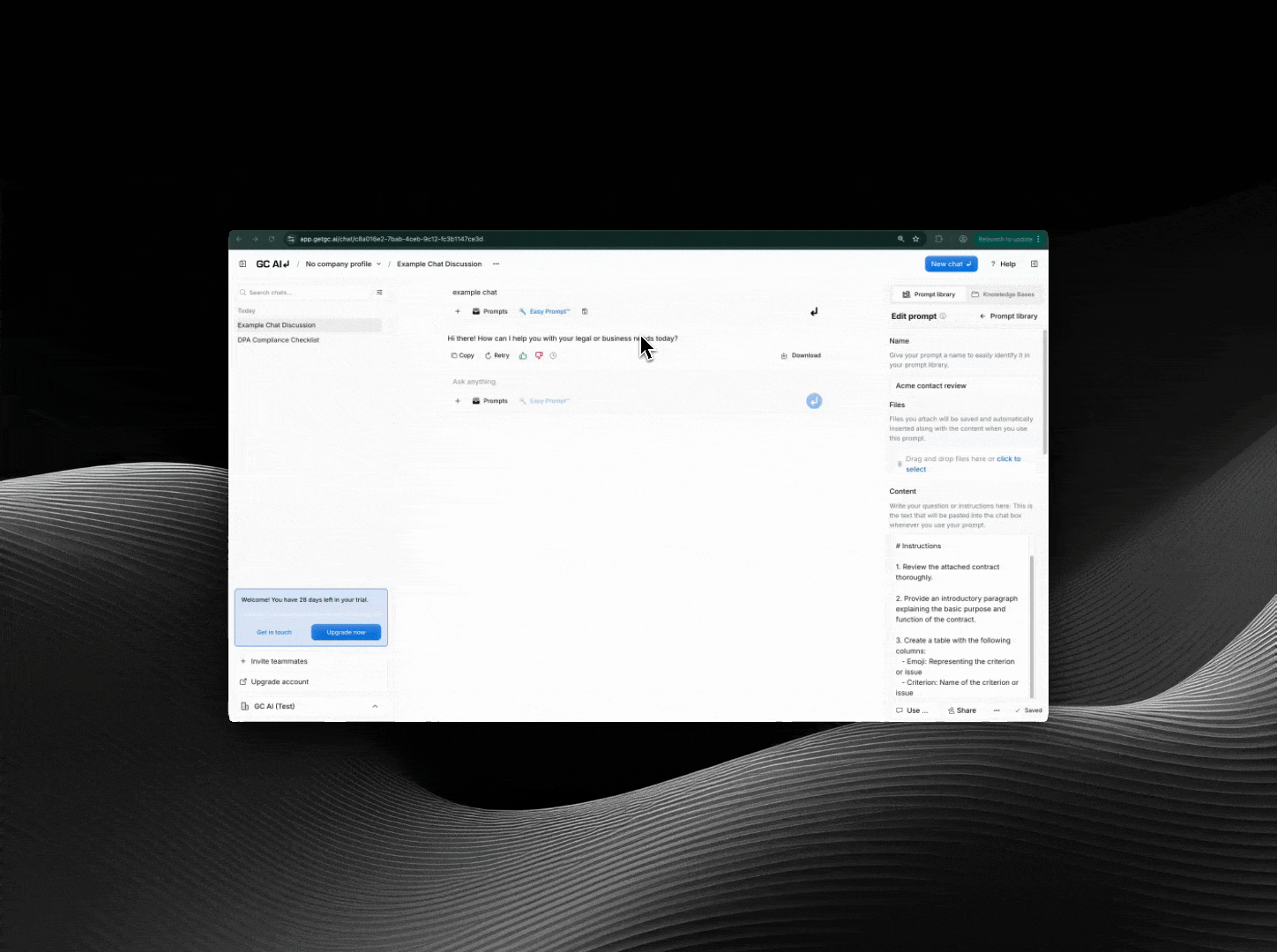The width and height of the screenshot is (1277, 952).
Task: Select Example Chat Discussion in the sidebar
Action: point(309,325)
